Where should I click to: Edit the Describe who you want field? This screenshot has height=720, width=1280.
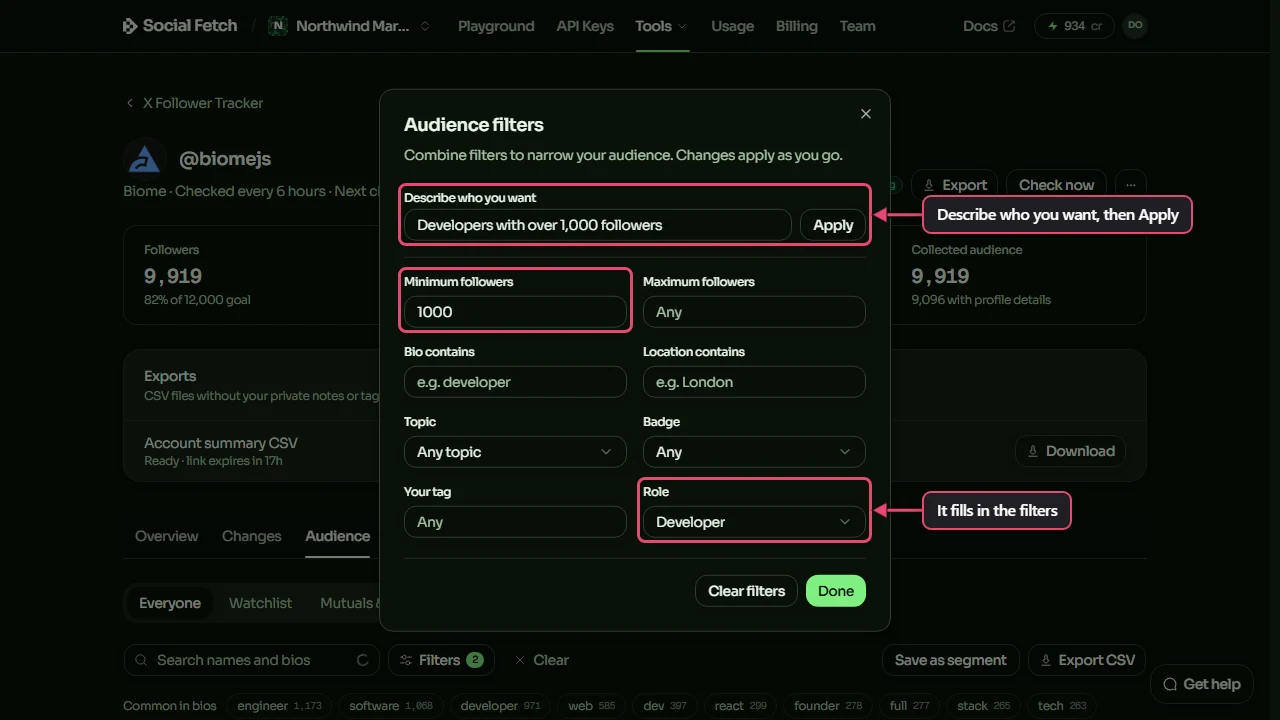click(x=598, y=225)
